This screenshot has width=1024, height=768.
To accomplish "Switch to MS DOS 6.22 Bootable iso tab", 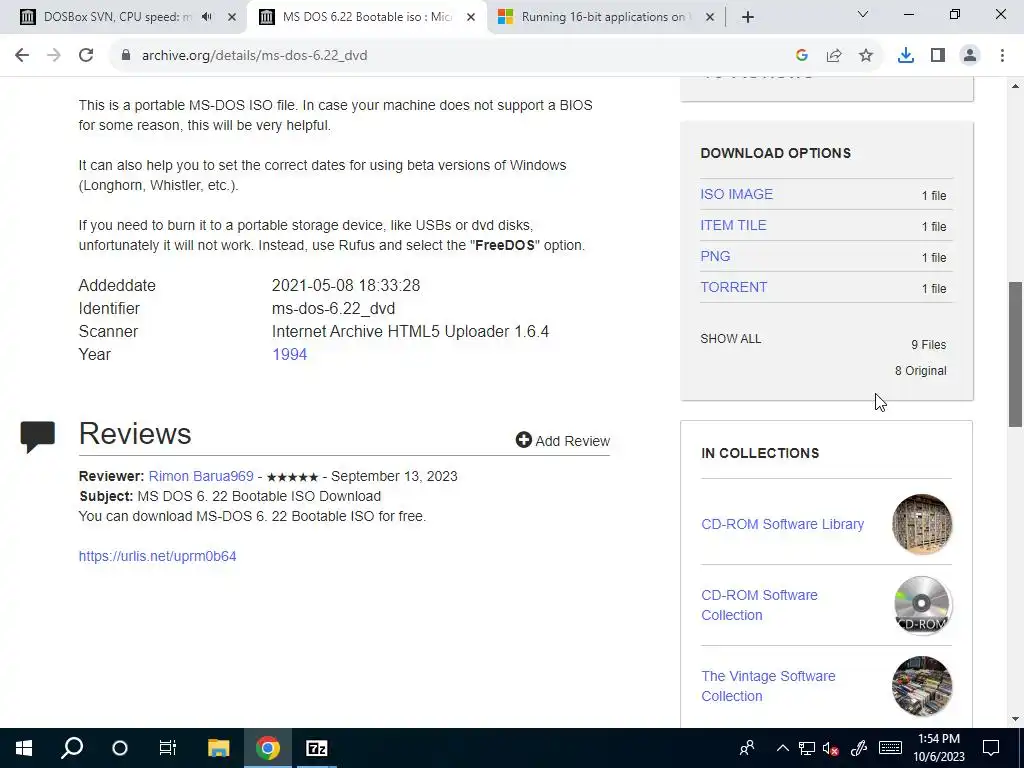I will pos(366,17).
